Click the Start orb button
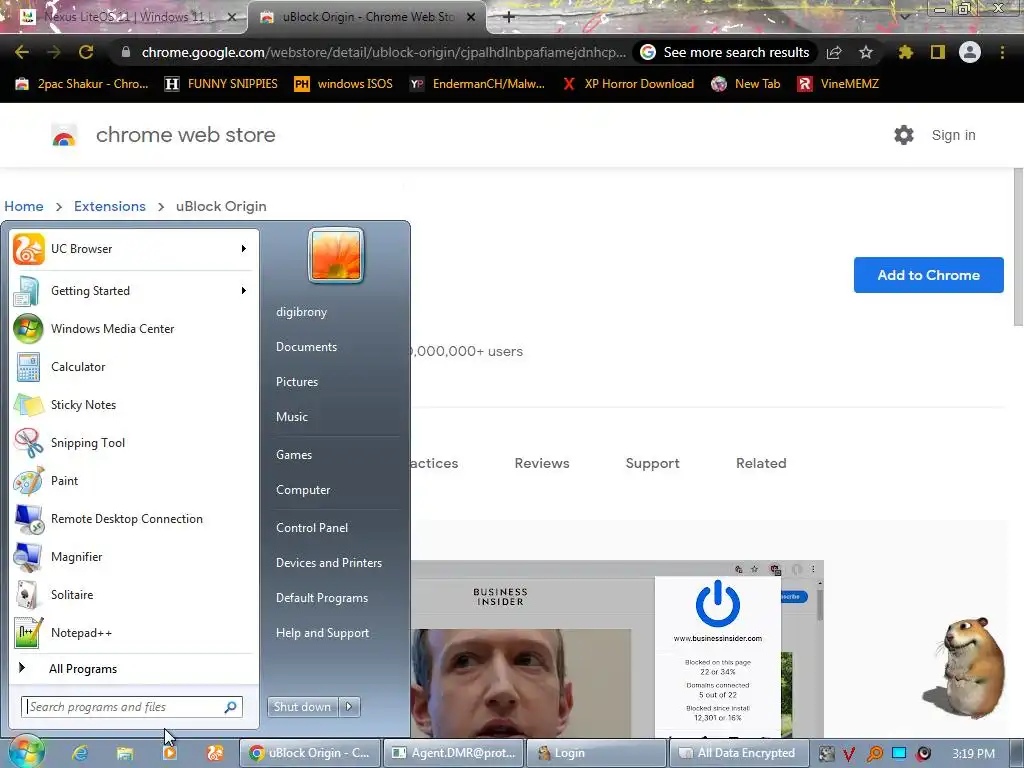 tap(27, 752)
